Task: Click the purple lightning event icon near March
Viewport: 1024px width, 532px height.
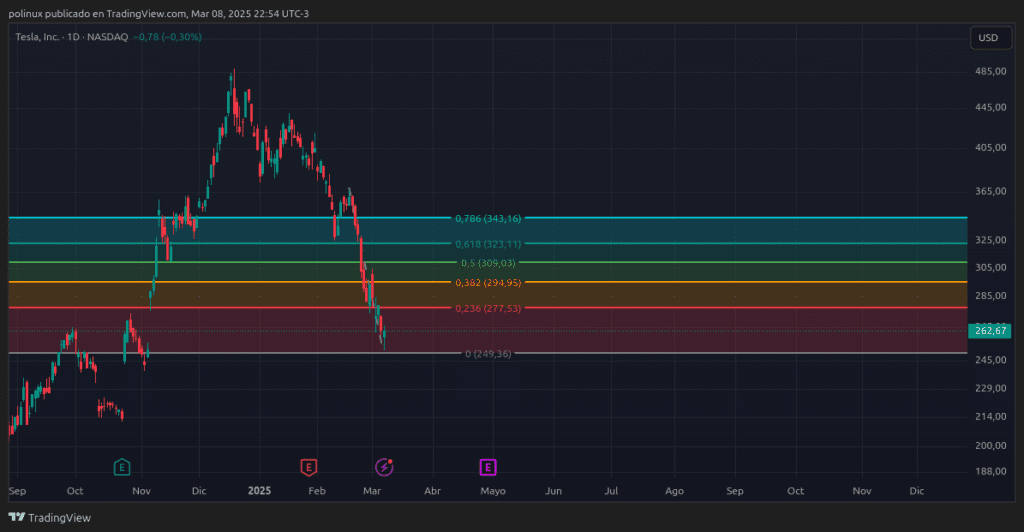Action: click(384, 467)
